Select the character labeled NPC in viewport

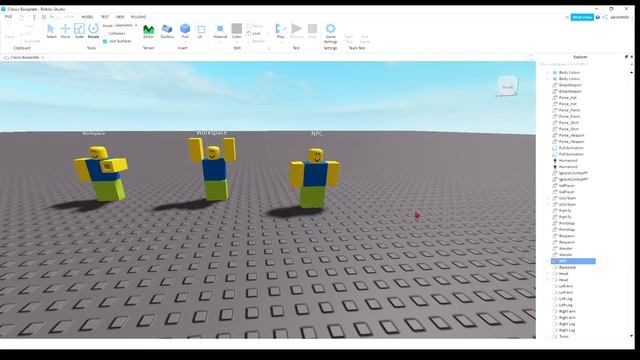pyautogui.click(x=314, y=178)
